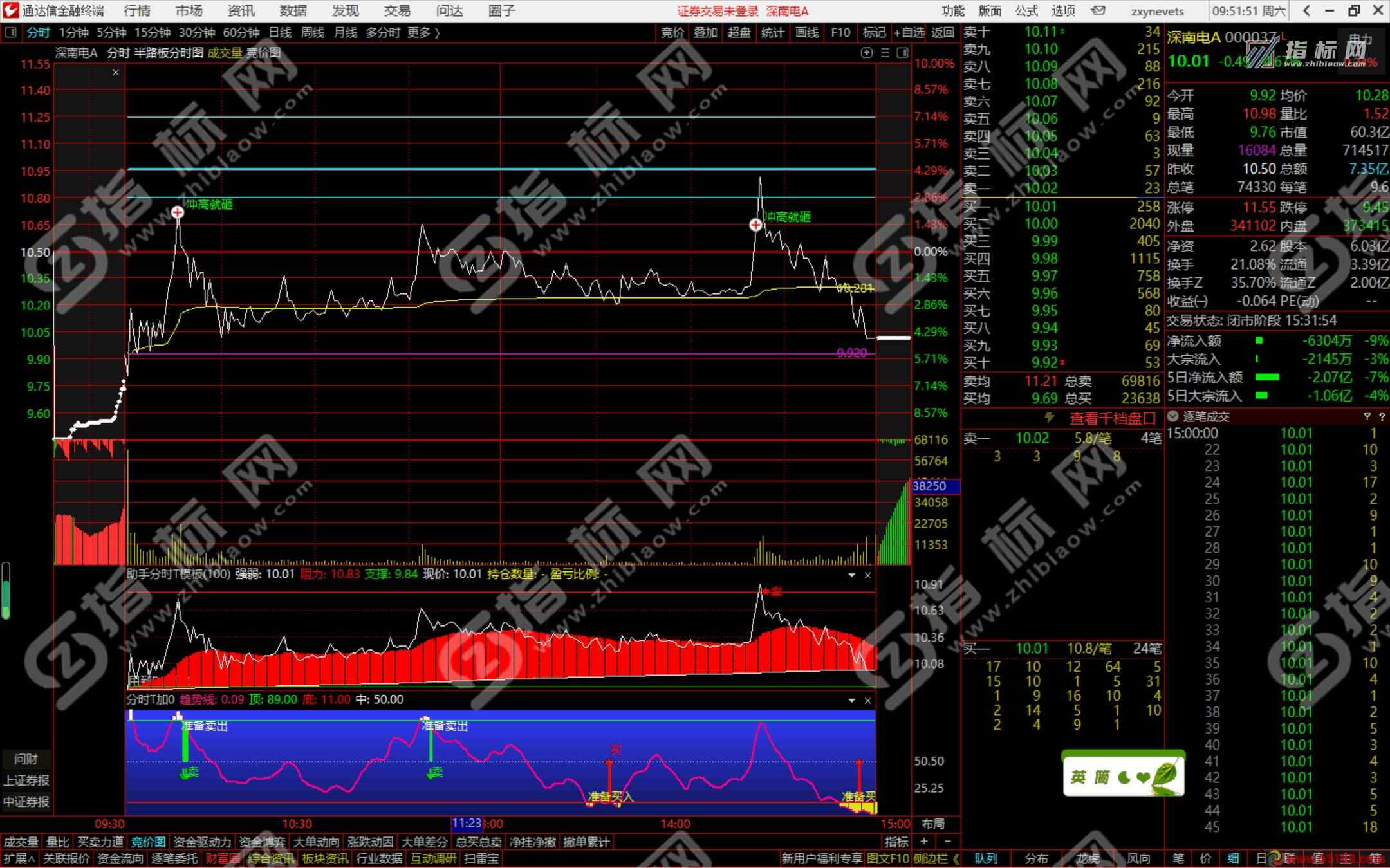Viewport: 1390px width, 868px height.
Task: Click the filter icon in 逐笔成交 header
Action: [1367, 416]
